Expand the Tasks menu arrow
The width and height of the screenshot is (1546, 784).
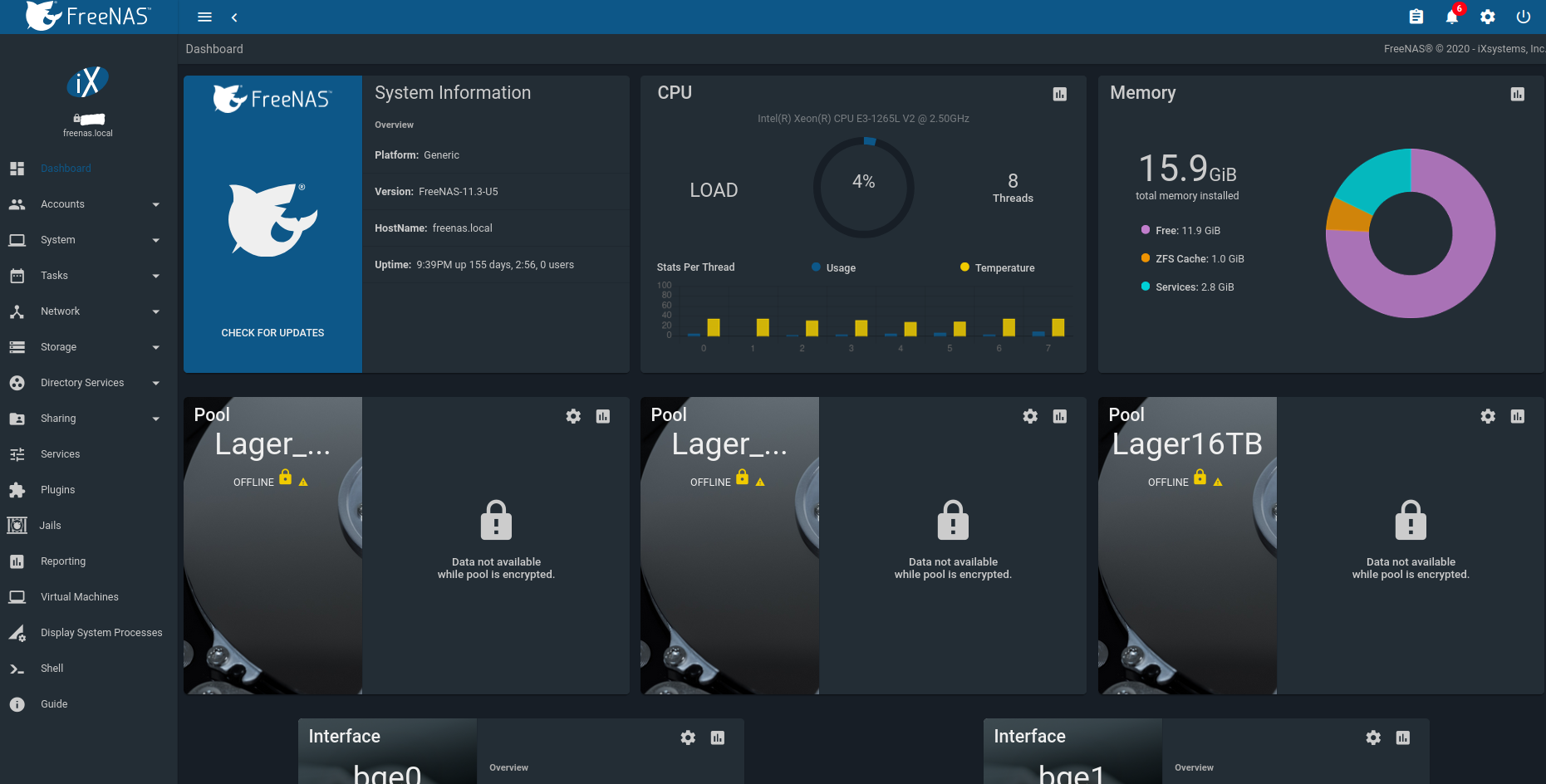(156, 276)
